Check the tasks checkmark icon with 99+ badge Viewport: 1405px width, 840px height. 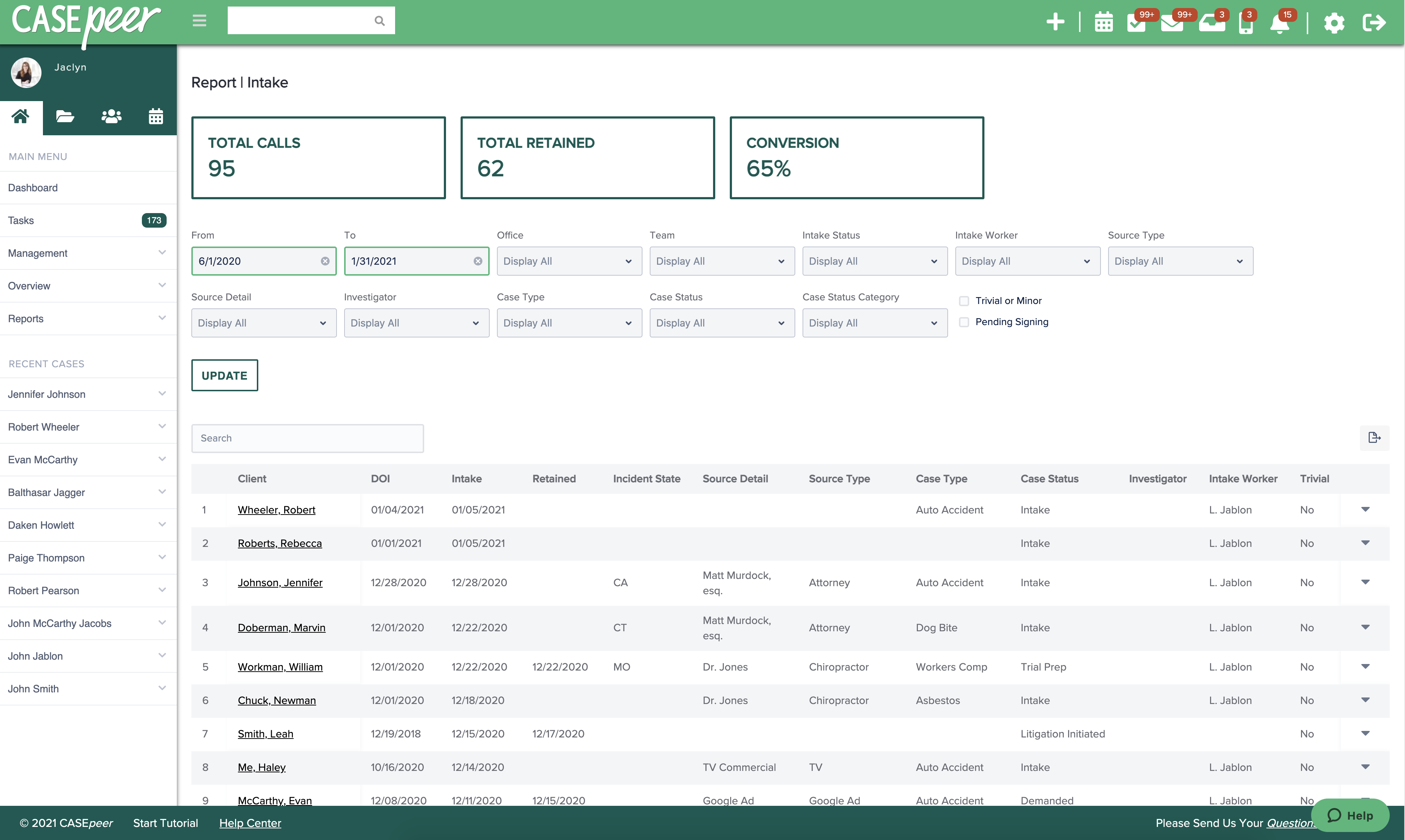click(1137, 23)
